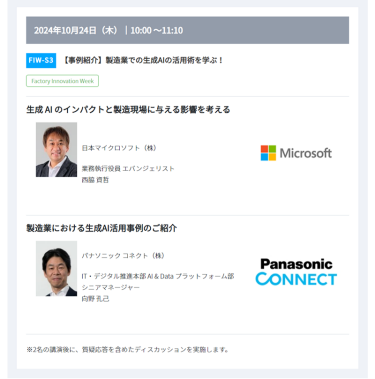
Task: Click talk title 製造業における生成AI活用事例のご紹介
Action: 102,228
